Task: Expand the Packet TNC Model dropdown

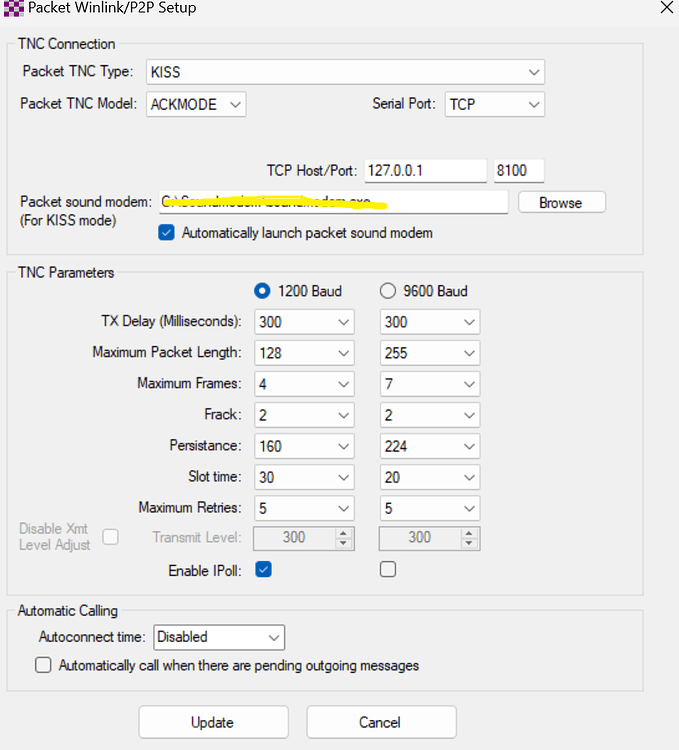Action: 197,104
